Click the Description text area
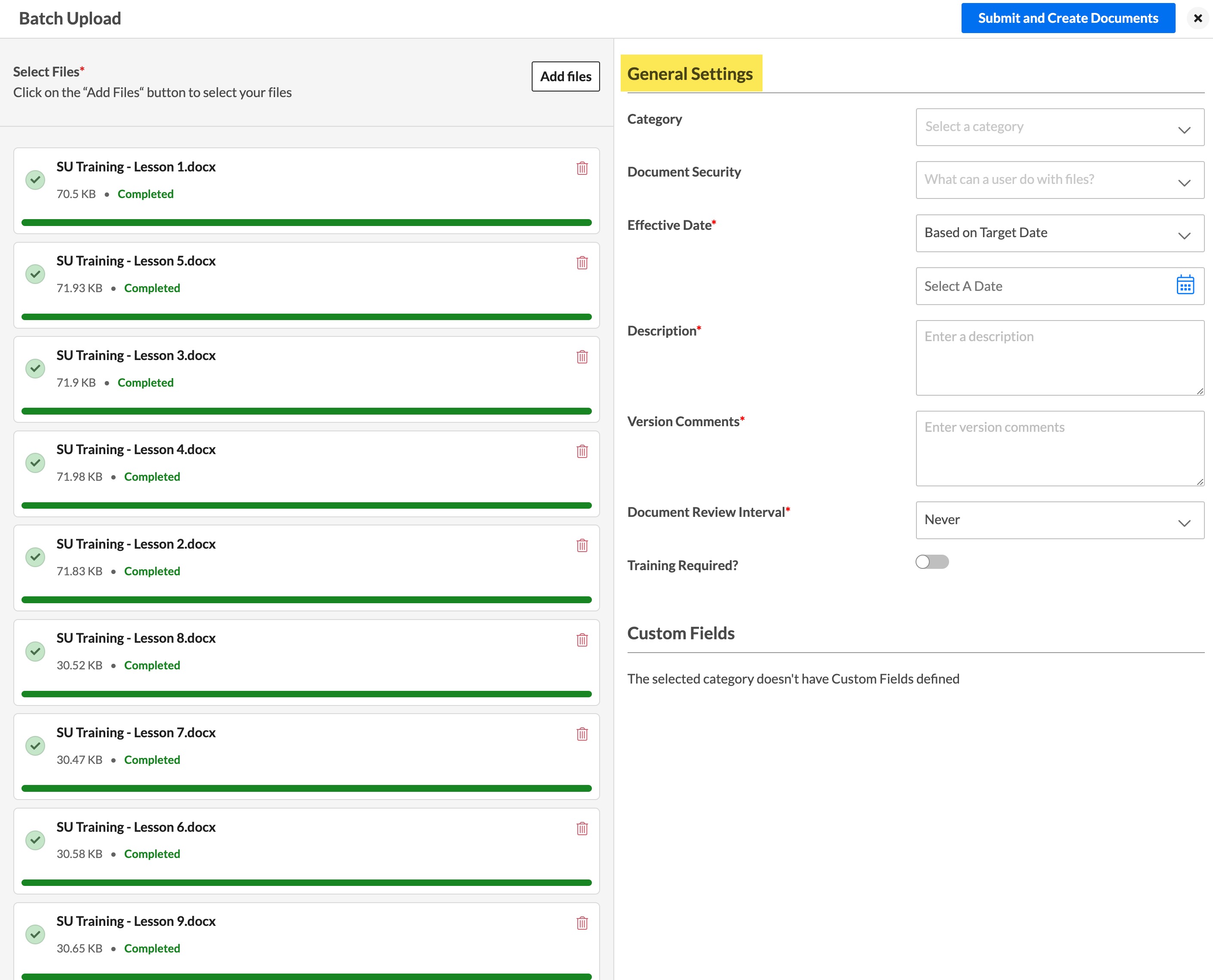Image resolution: width=1213 pixels, height=980 pixels. pos(1060,358)
